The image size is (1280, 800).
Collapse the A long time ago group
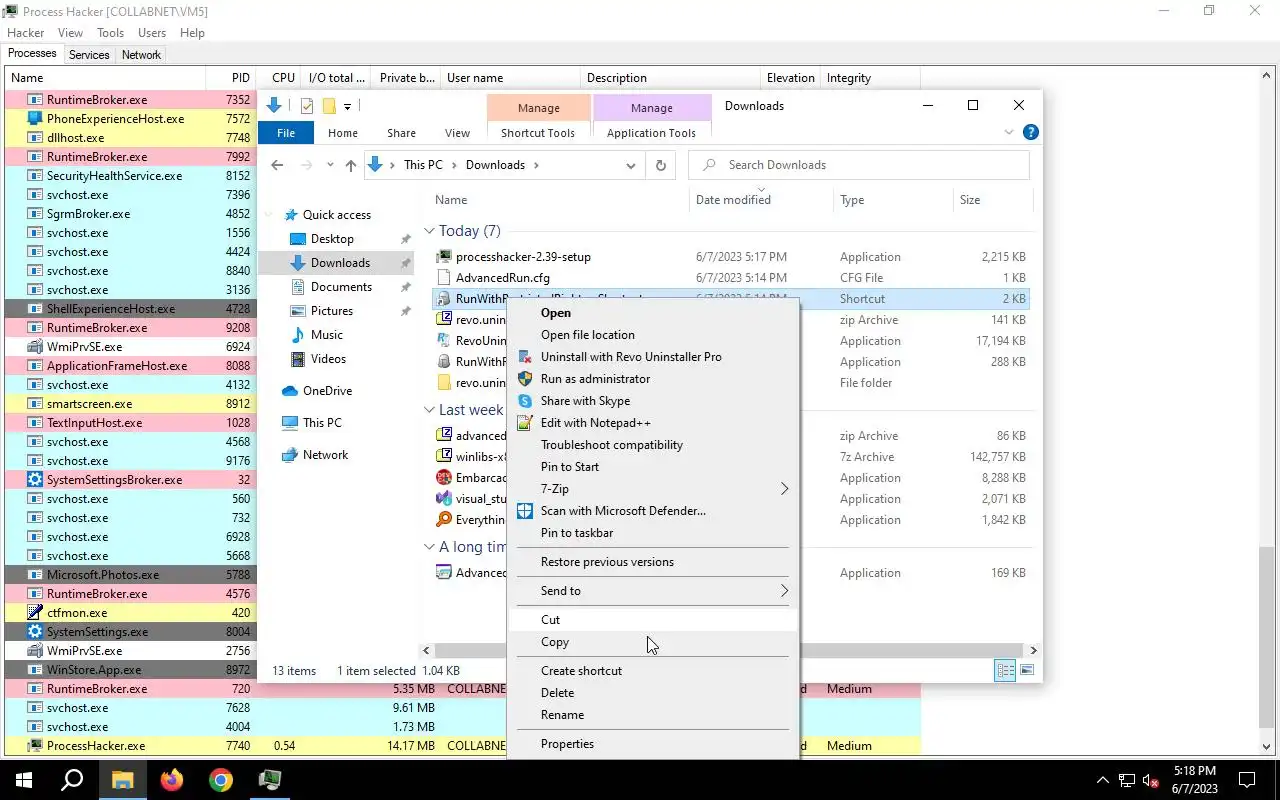pos(429,547)
